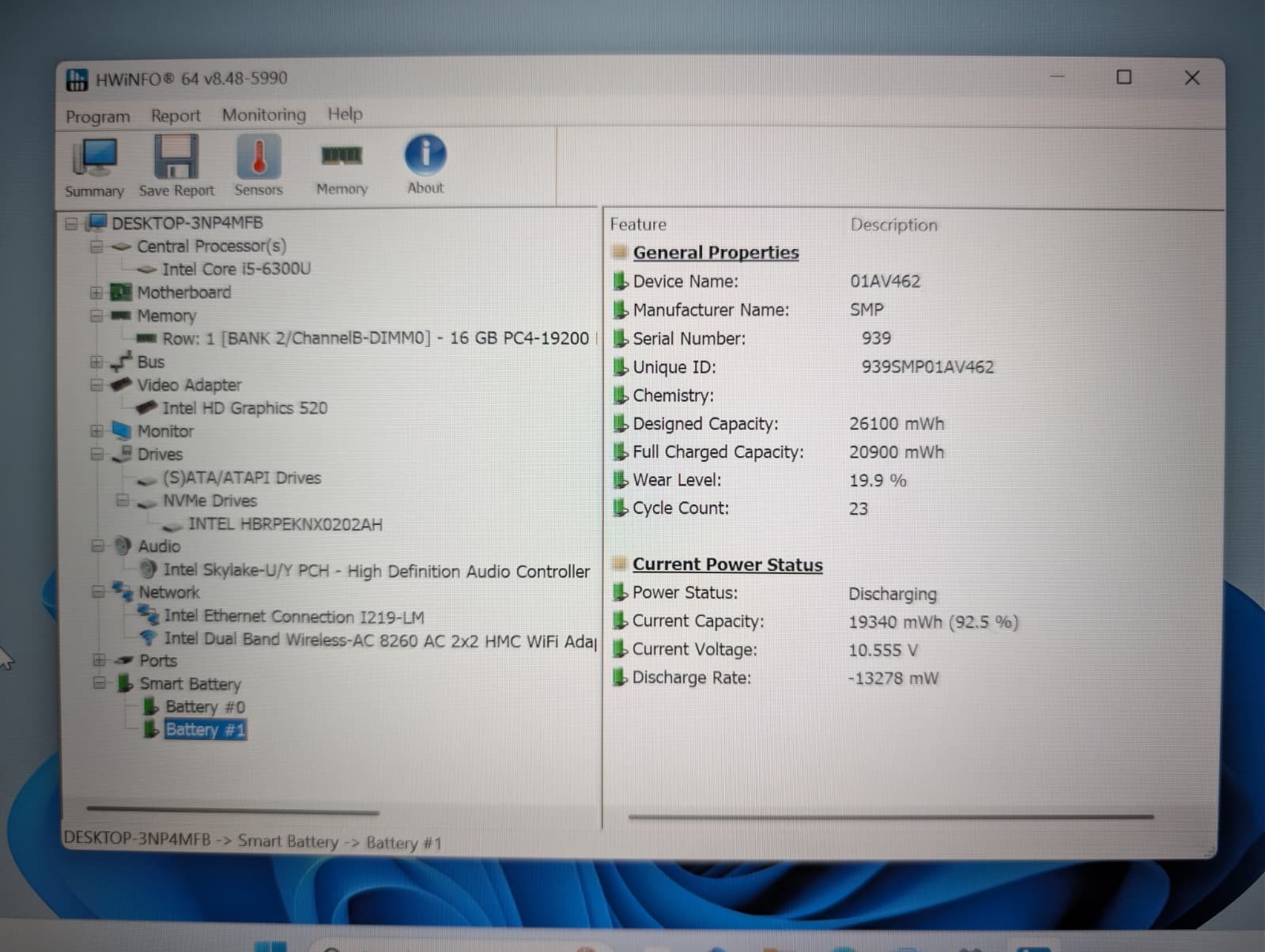Screen dimensions: 1265x952
Task: Click the Ethernet Connection adapter icon
Action: click(148, 614)
